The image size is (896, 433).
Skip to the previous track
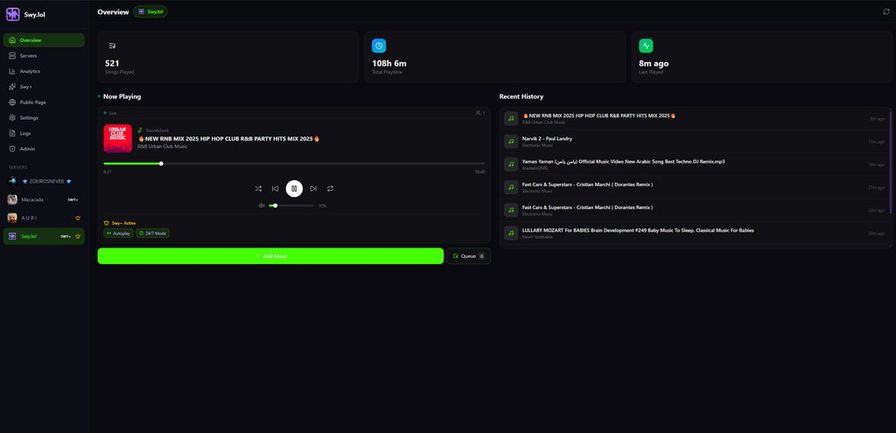(x=275, y=188)
